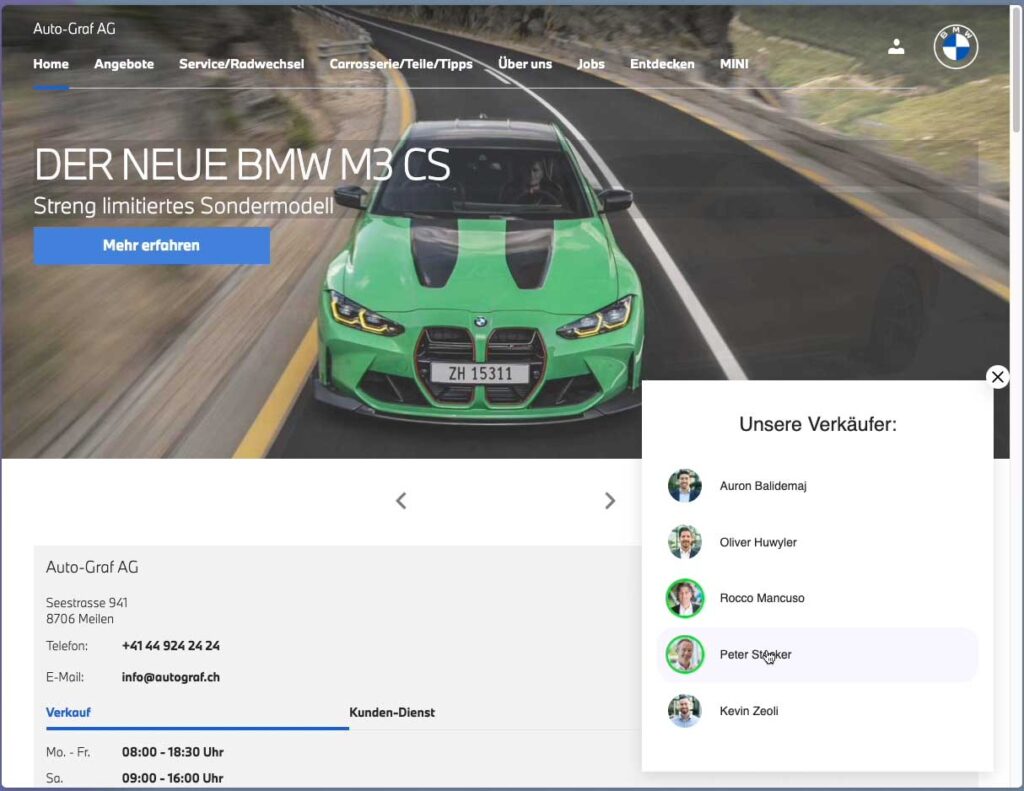Click Auron Balidemaj's avatar photo
Screen dimensions: 1024x791
tap(684, 486)
